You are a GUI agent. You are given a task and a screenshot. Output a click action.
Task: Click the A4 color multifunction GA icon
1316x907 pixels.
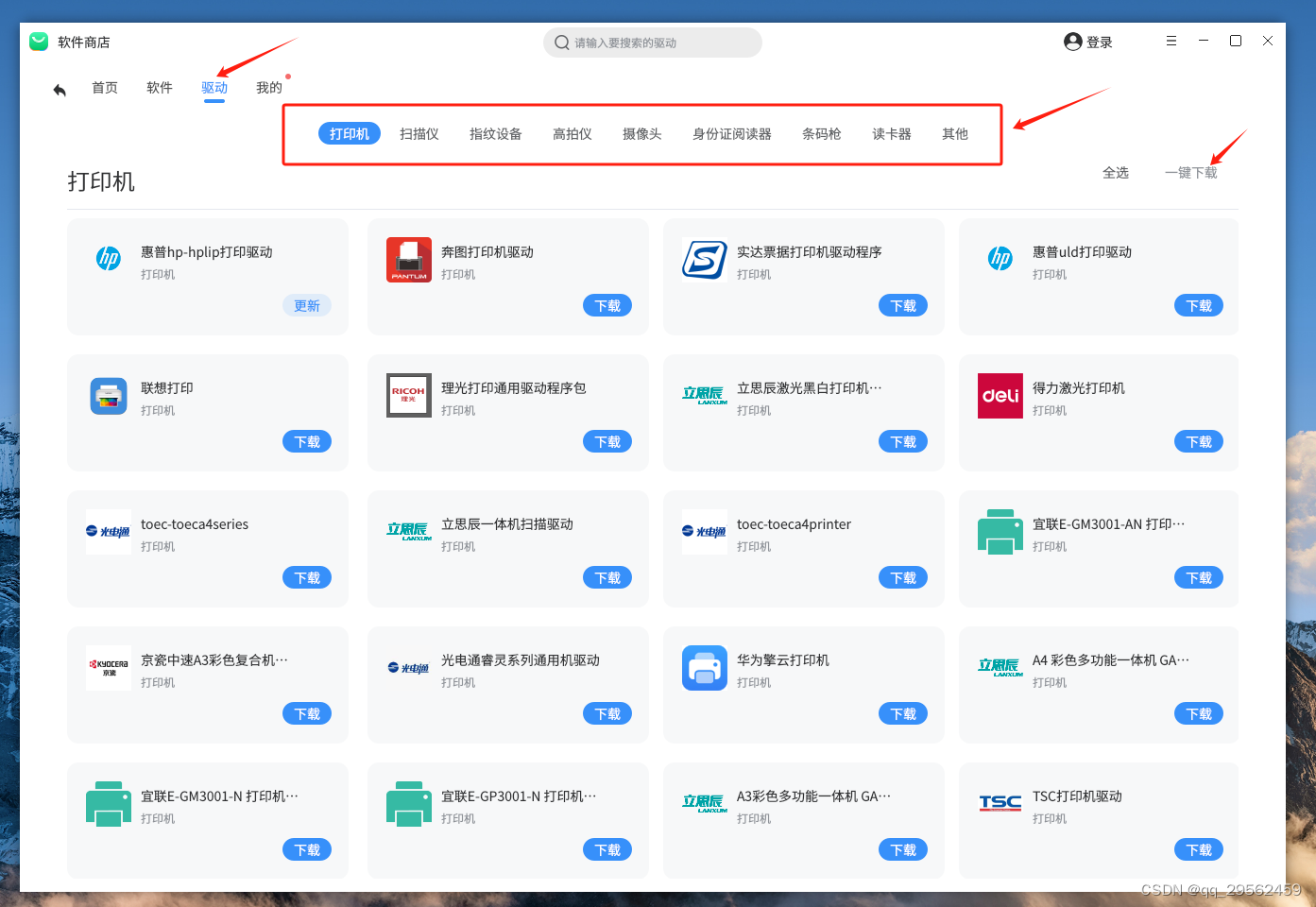[x=1000, y=668]
